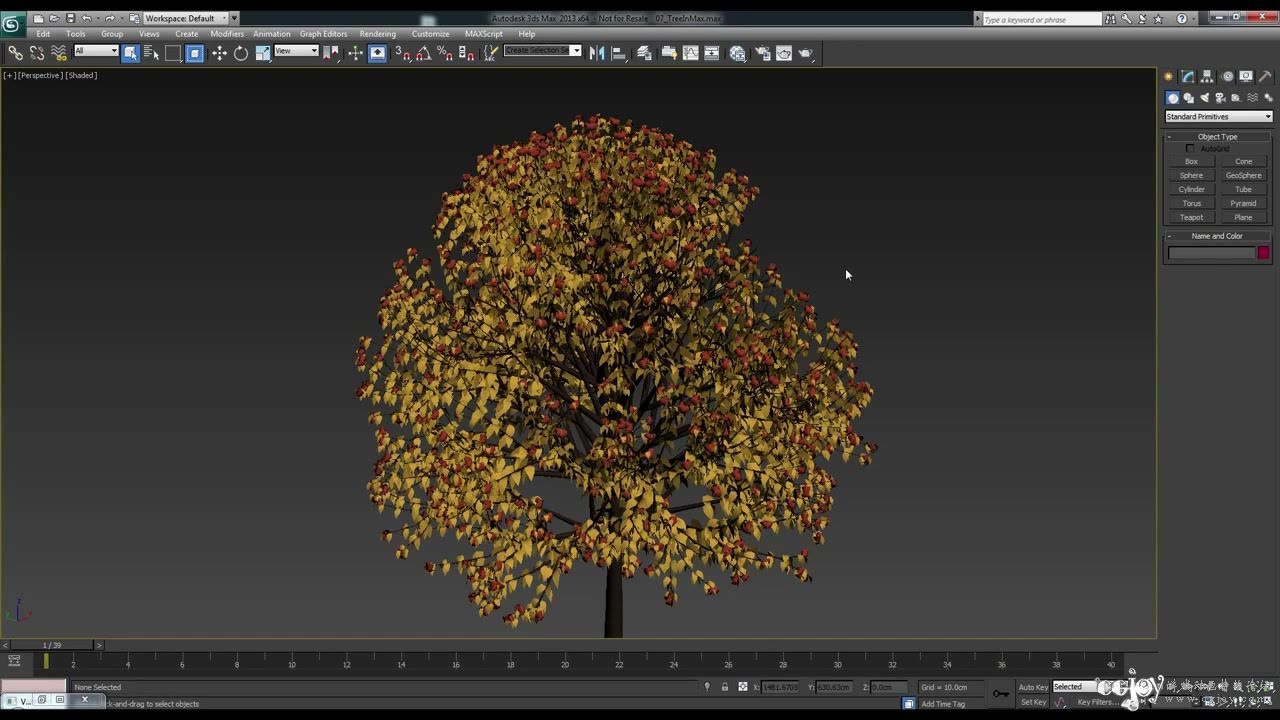Collapse the Name and Color rollout
1280x720 pixels.
coord(1217,236)
